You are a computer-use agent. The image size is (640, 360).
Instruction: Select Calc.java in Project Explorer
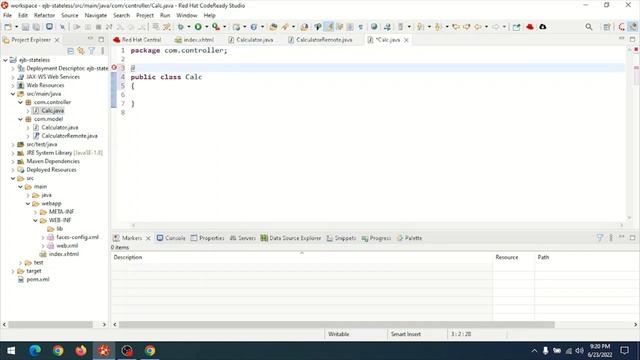click(x=52, y=111)
